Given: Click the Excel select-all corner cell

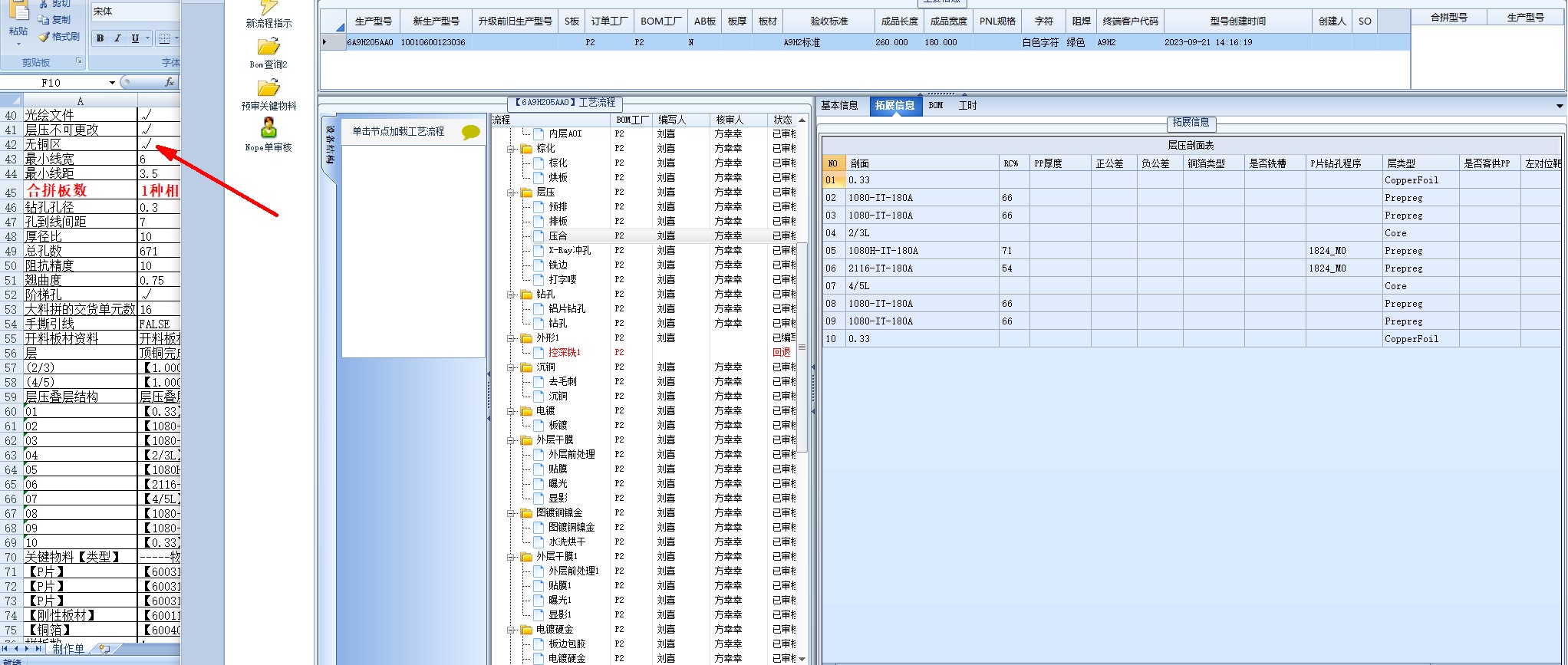Looking at the screenshot, I should pyautogui.click(x=12, y=100).
